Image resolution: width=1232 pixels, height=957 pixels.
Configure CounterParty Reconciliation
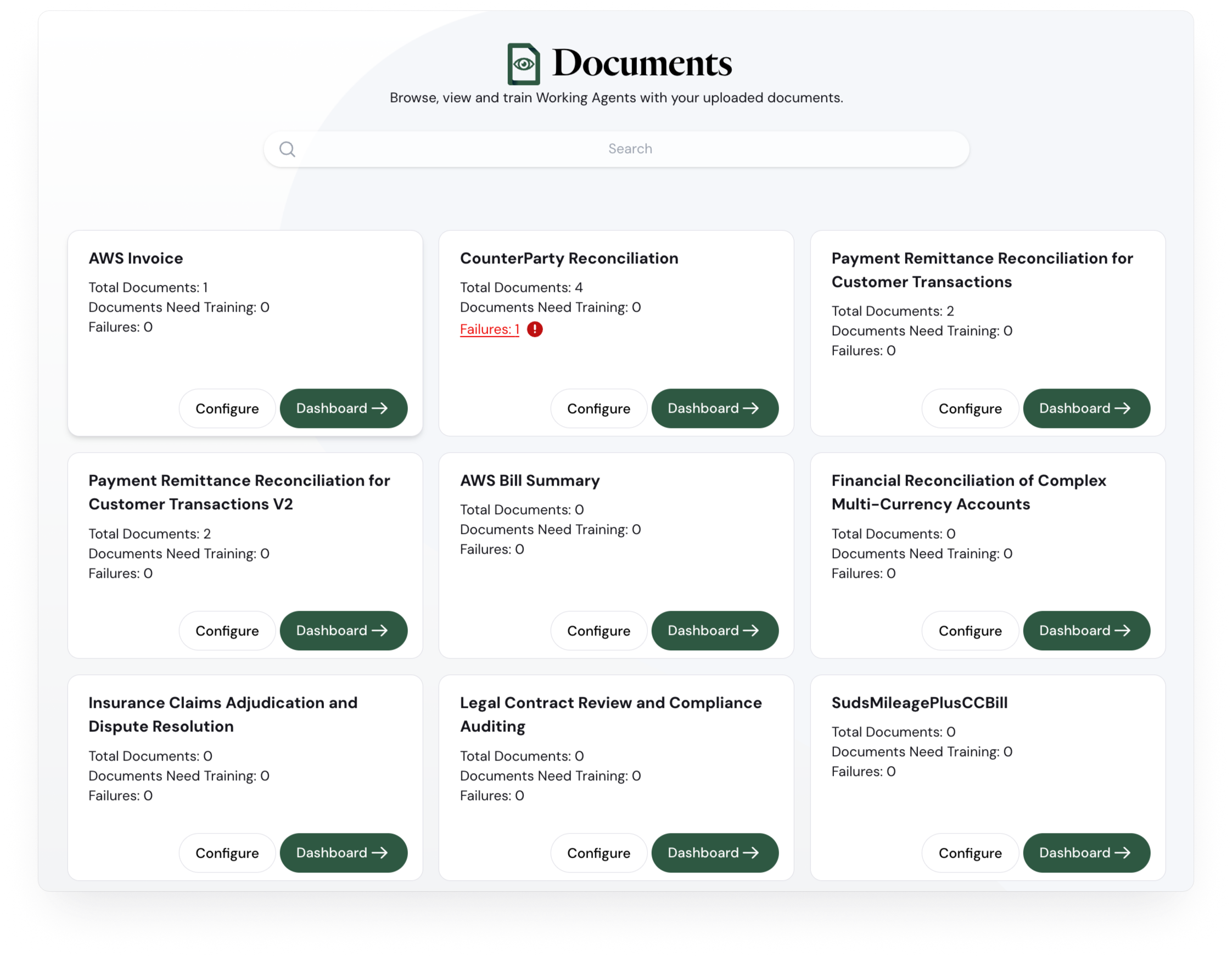coord(598,408)
